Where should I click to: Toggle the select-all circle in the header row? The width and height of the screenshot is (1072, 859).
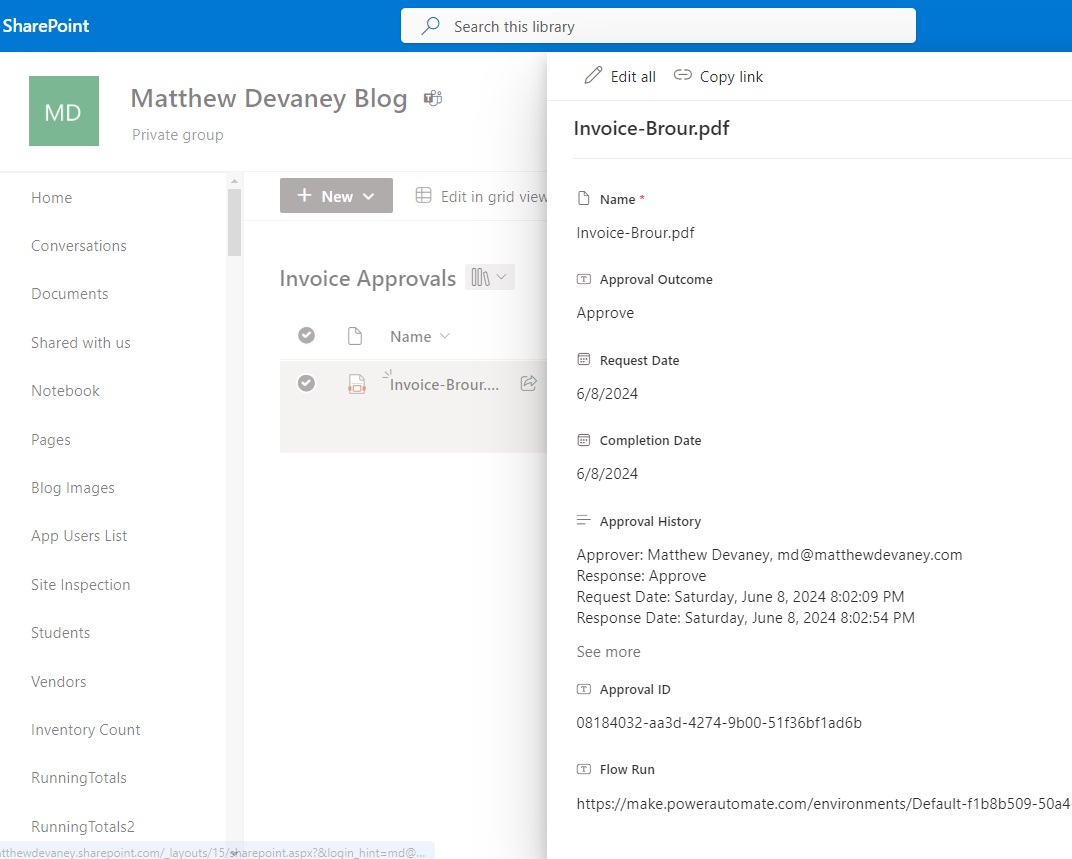click(x=306, y=335)
